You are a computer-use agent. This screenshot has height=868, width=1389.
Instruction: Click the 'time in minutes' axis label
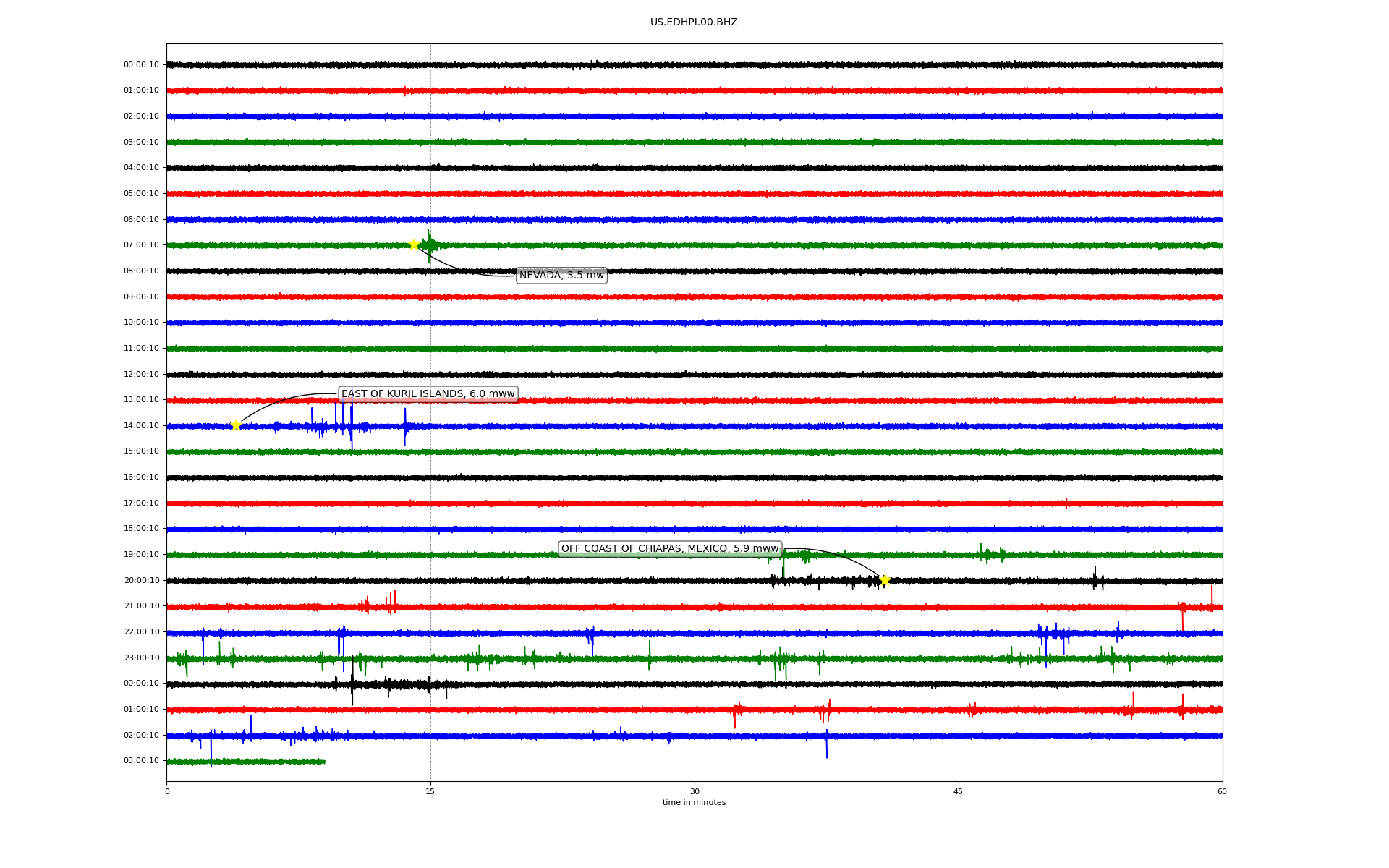pyautogui.click(x=694, y=803)
